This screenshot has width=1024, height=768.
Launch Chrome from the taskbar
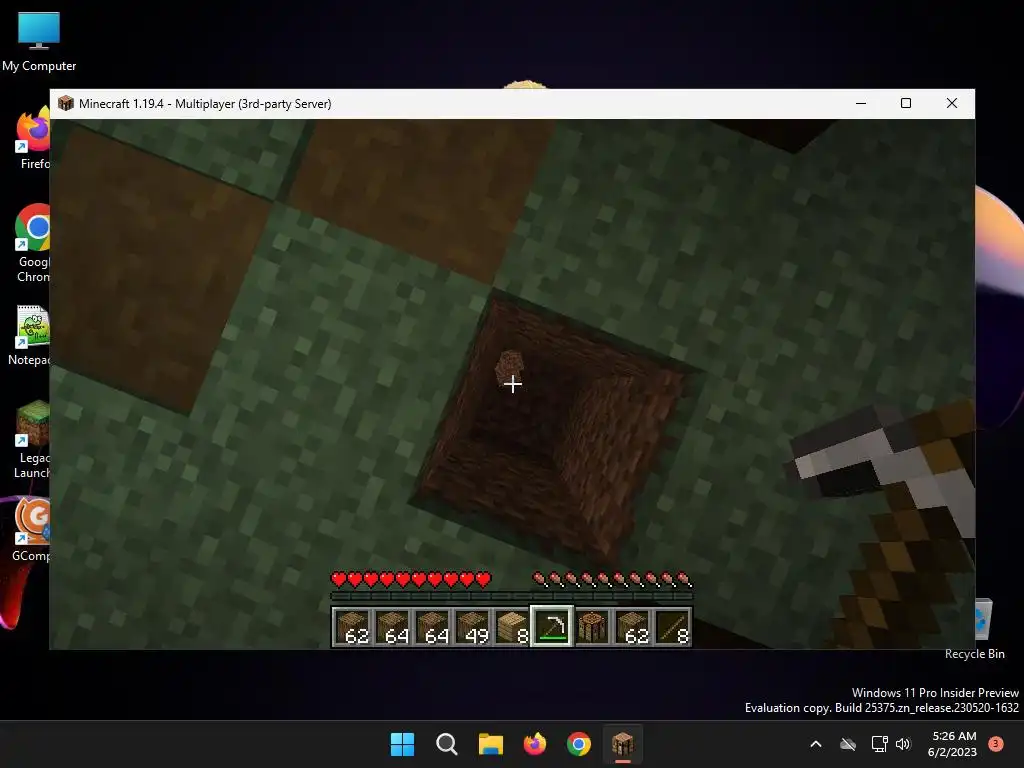pos(579,744)
